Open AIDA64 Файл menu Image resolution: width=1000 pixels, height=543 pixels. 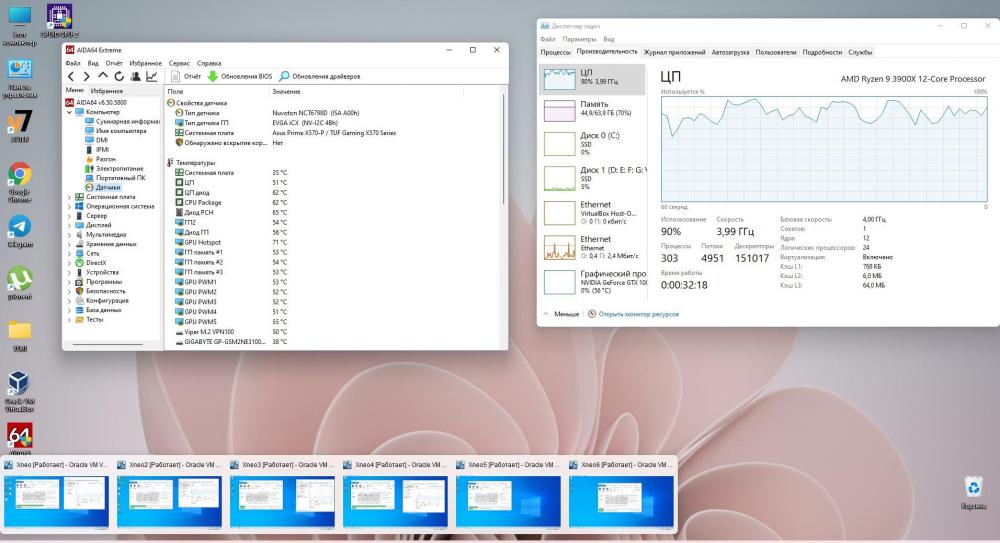click(x=73, y=63)
